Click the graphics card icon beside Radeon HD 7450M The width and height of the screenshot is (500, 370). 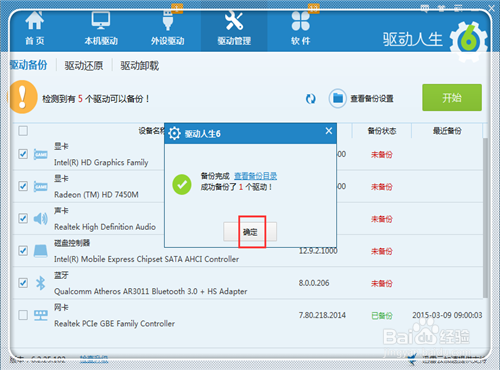pos(41,186)
